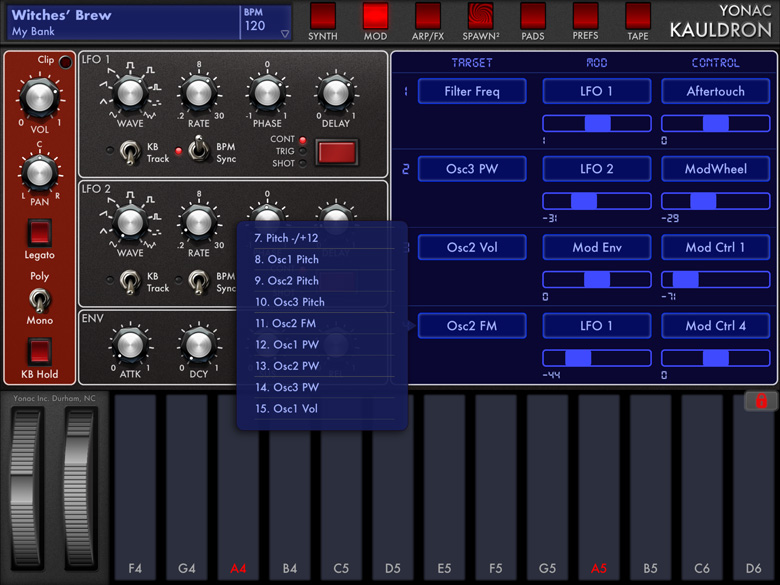This screenshot has width=780, height=585.
Task: Click the LFO 2 RATE knob
Action: click(x=198, y=222)
